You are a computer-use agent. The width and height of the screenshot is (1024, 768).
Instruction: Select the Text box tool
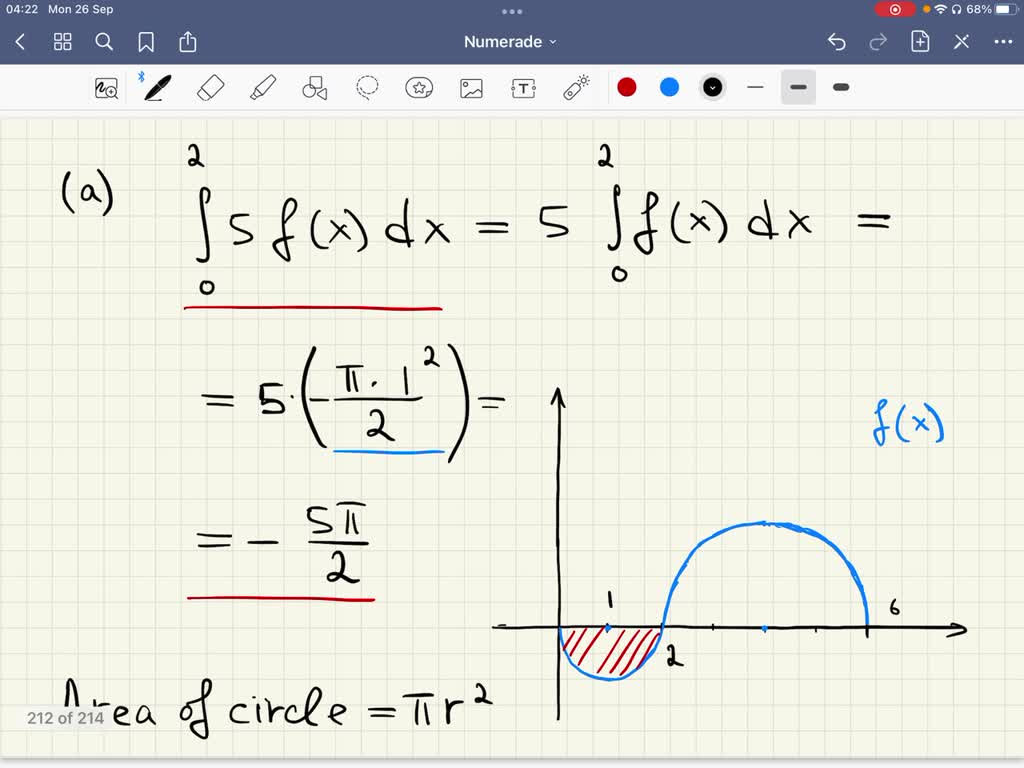523,87
